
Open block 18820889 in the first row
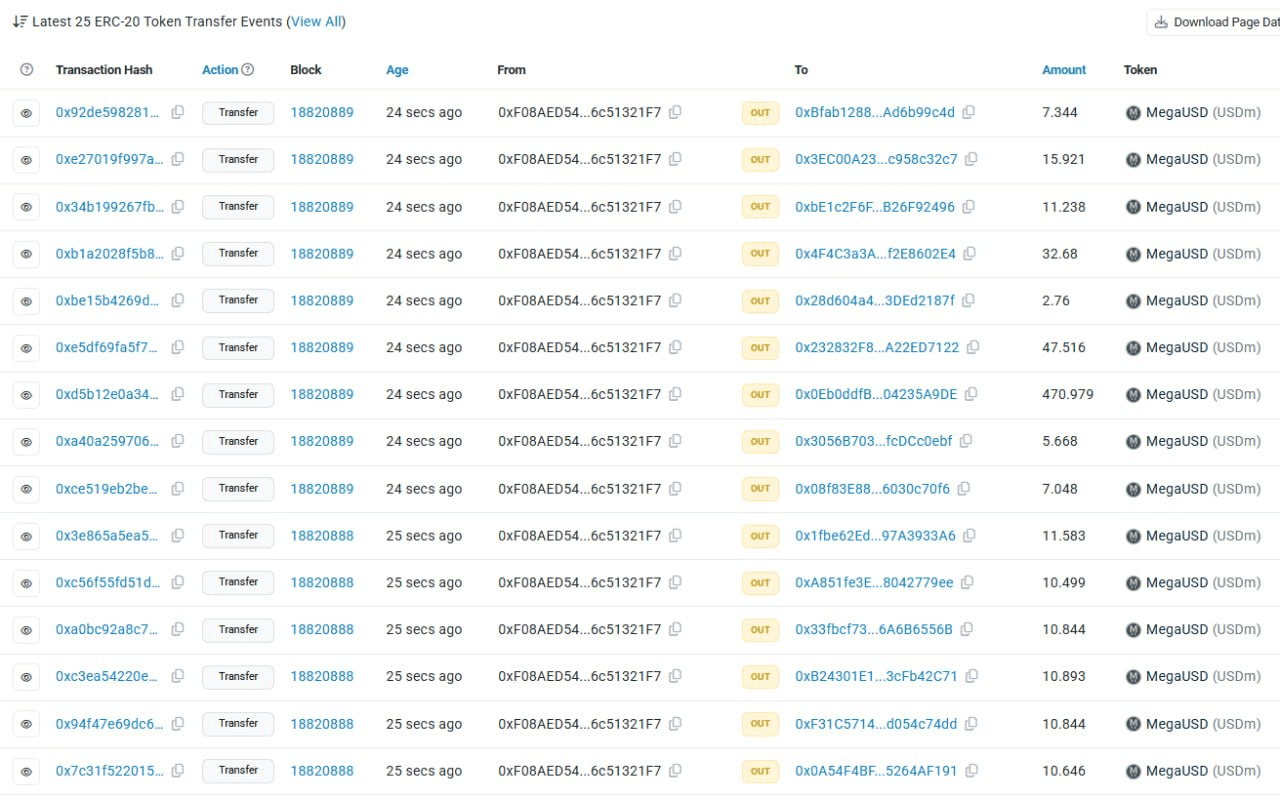coord(322,113)
